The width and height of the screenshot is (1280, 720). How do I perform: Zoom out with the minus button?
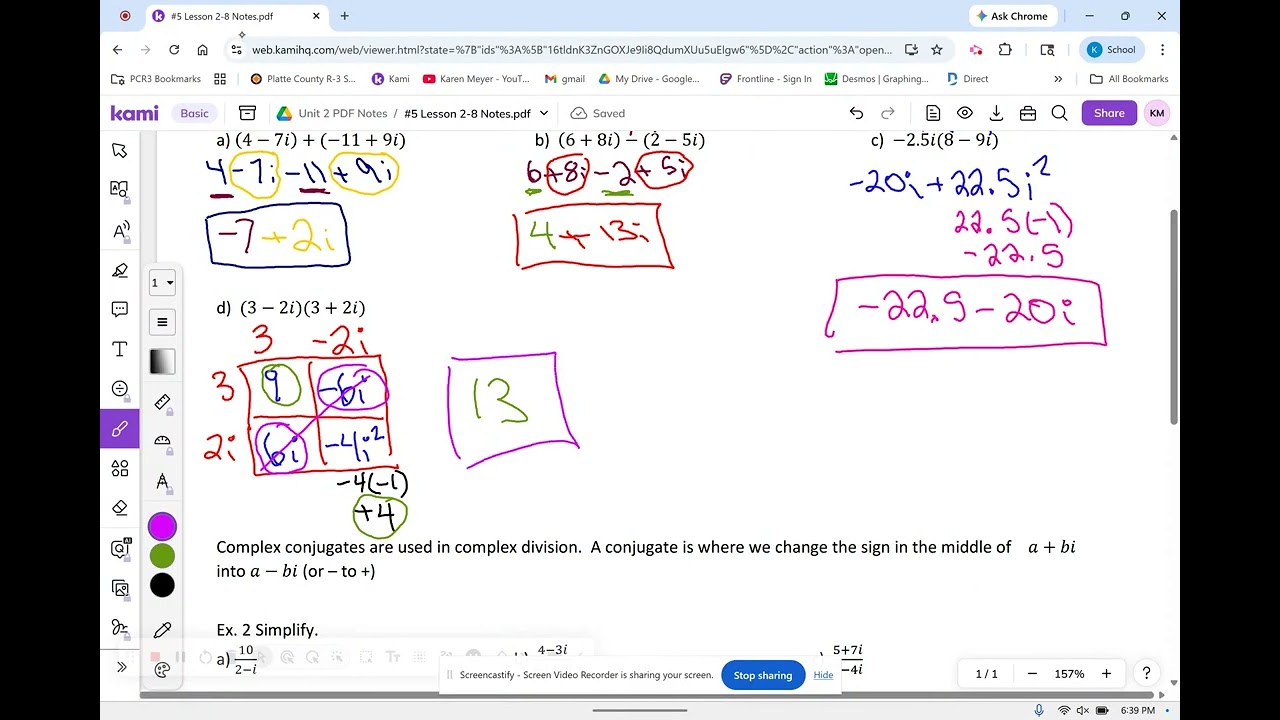coord(1032,674)
